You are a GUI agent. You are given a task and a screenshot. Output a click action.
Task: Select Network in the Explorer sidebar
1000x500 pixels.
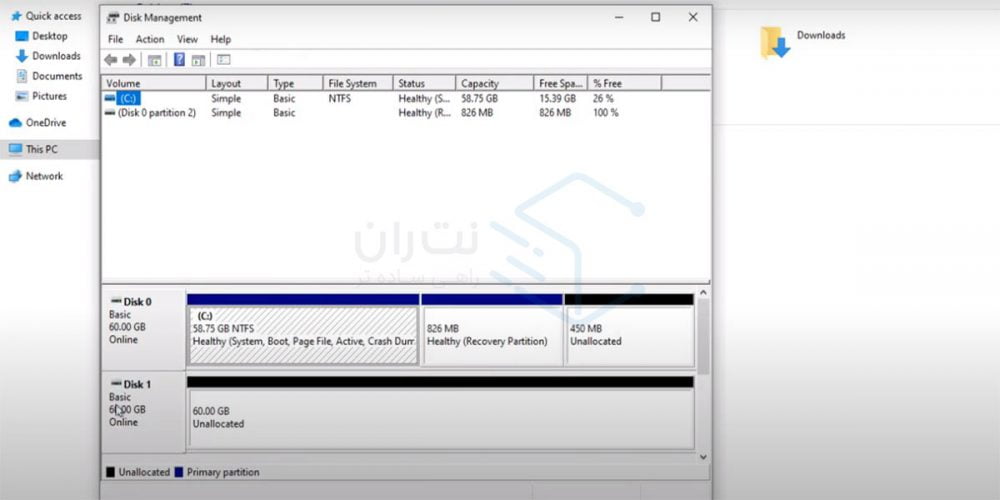[x=44, y=176]
